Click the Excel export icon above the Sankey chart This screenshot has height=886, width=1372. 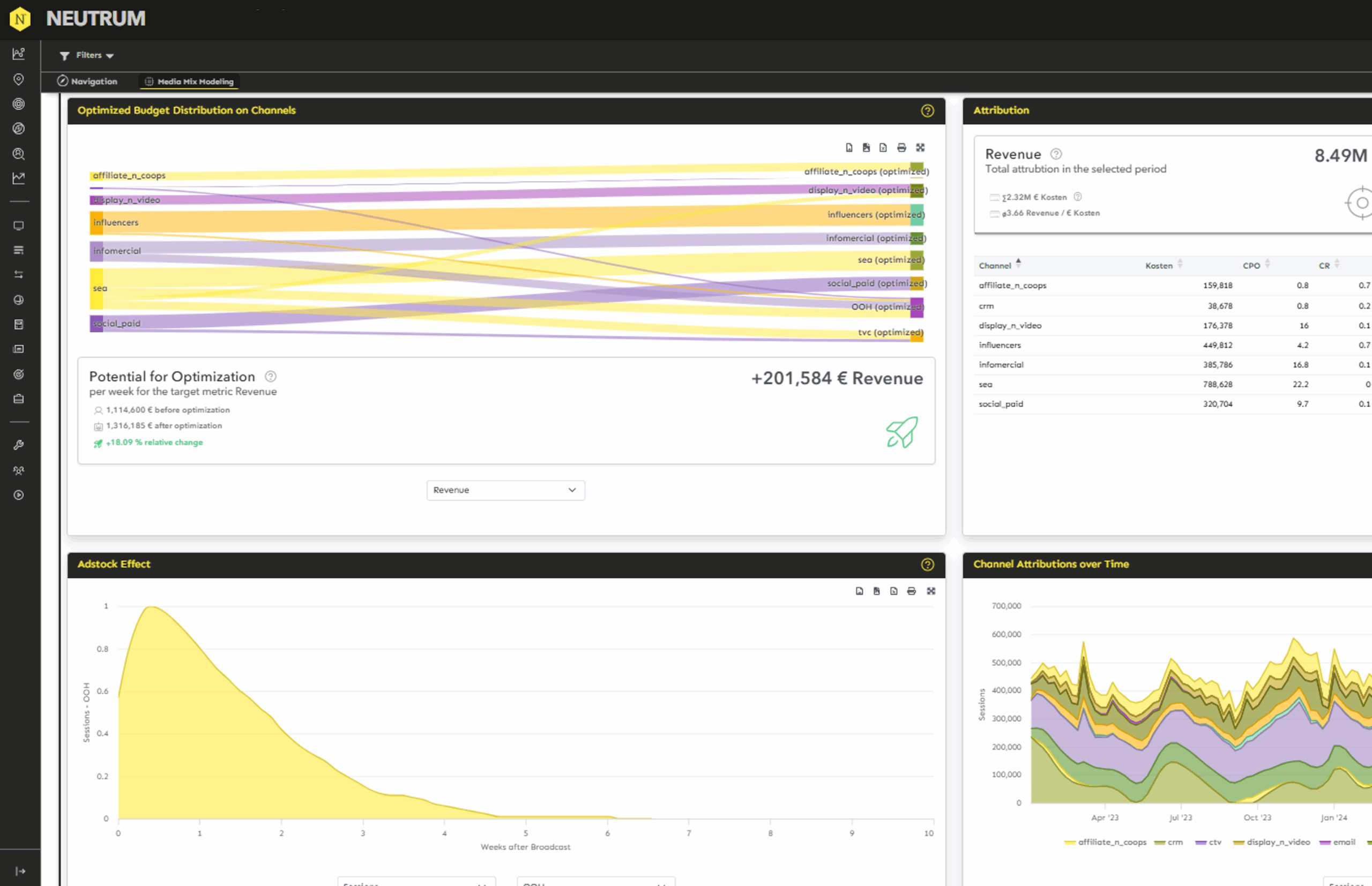tap(883, 148)
